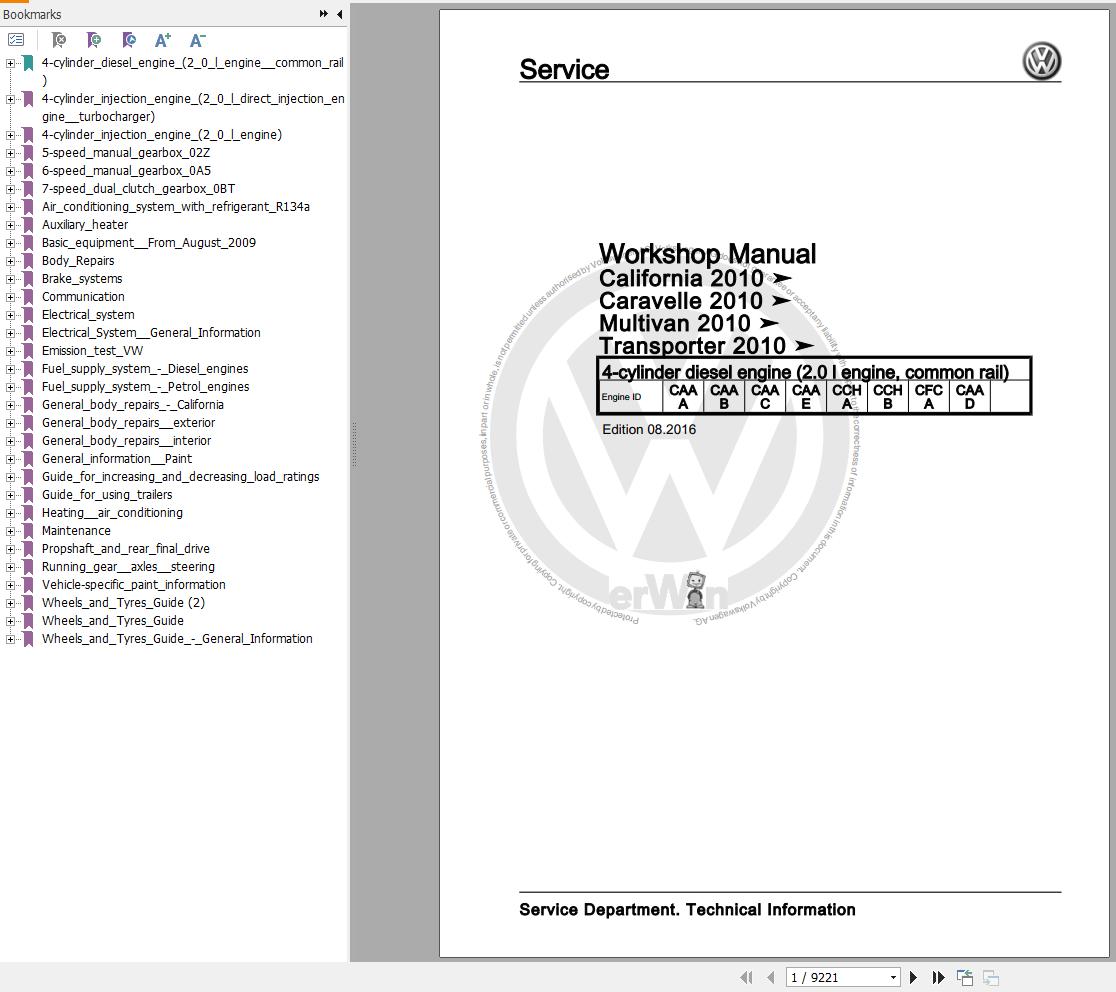Select General_body_repairs_-_California bookmark
This screenshot has height=992, width=1116.
tap(132, 404)
